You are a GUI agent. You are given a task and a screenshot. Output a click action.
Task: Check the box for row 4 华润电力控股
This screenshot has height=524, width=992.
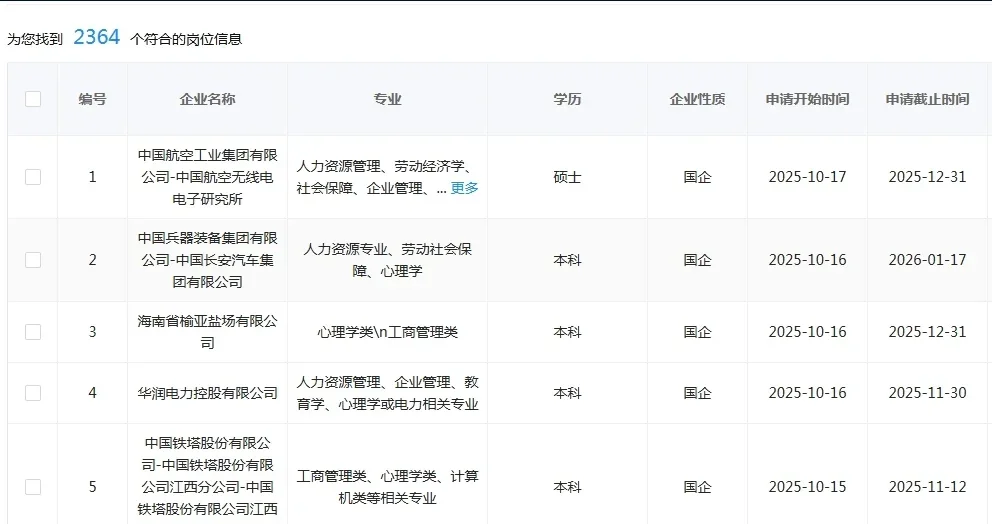33,393
